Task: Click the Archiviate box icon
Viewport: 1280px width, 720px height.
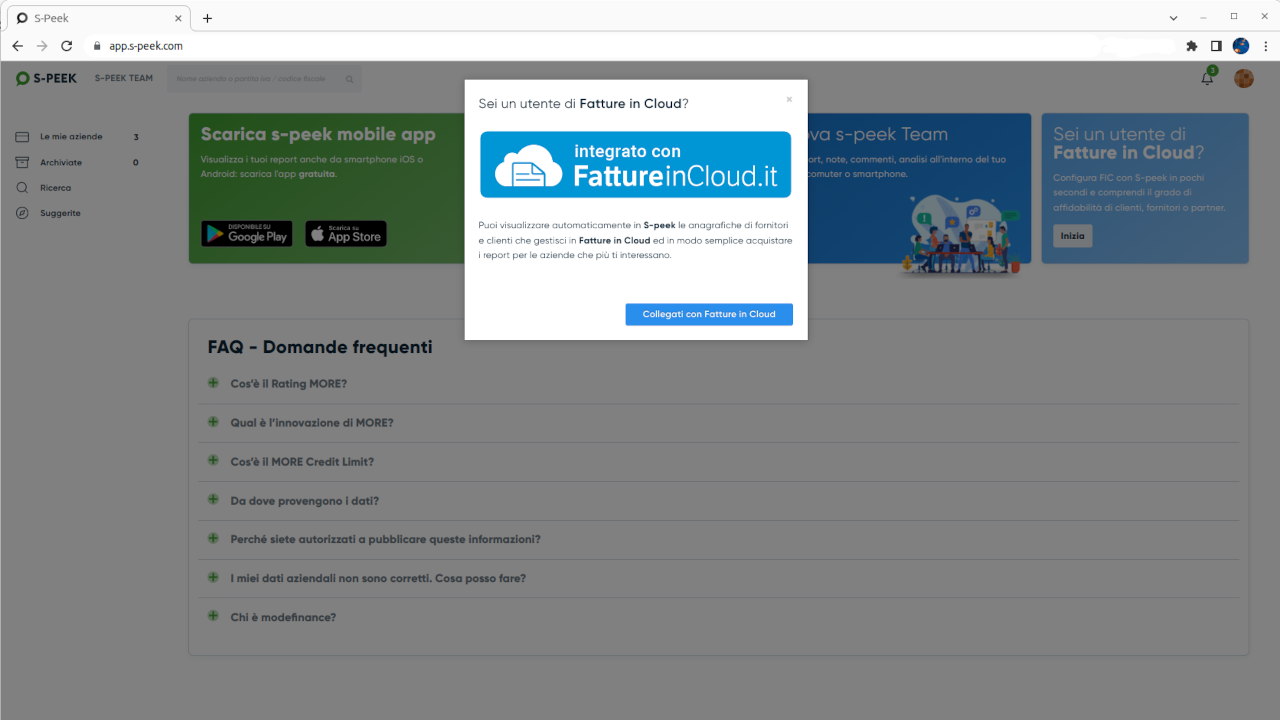Action: coord(22,162)
